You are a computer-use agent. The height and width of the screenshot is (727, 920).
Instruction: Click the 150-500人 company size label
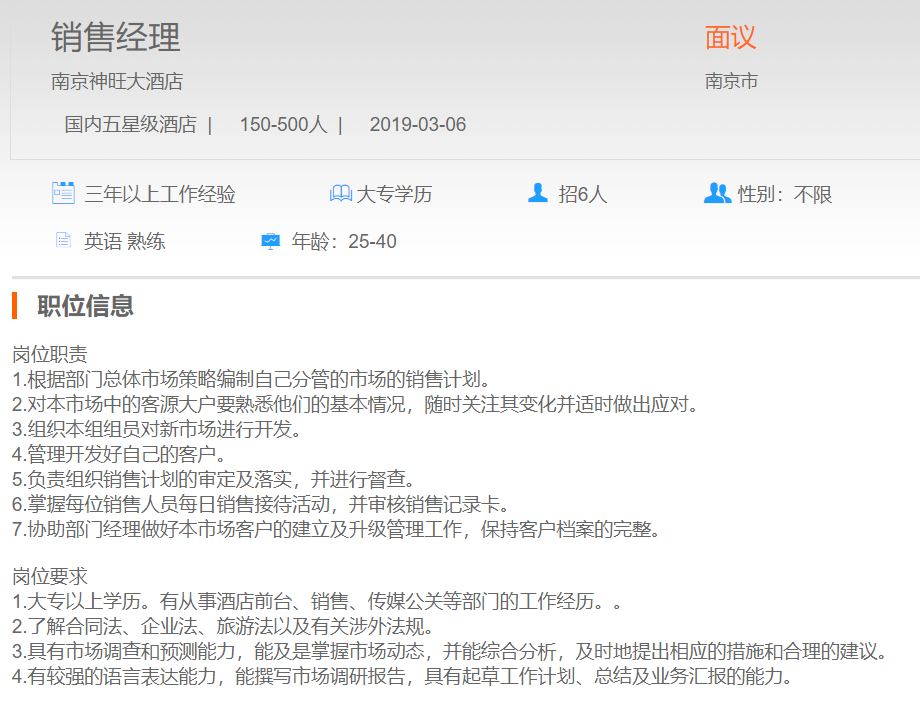283,125
